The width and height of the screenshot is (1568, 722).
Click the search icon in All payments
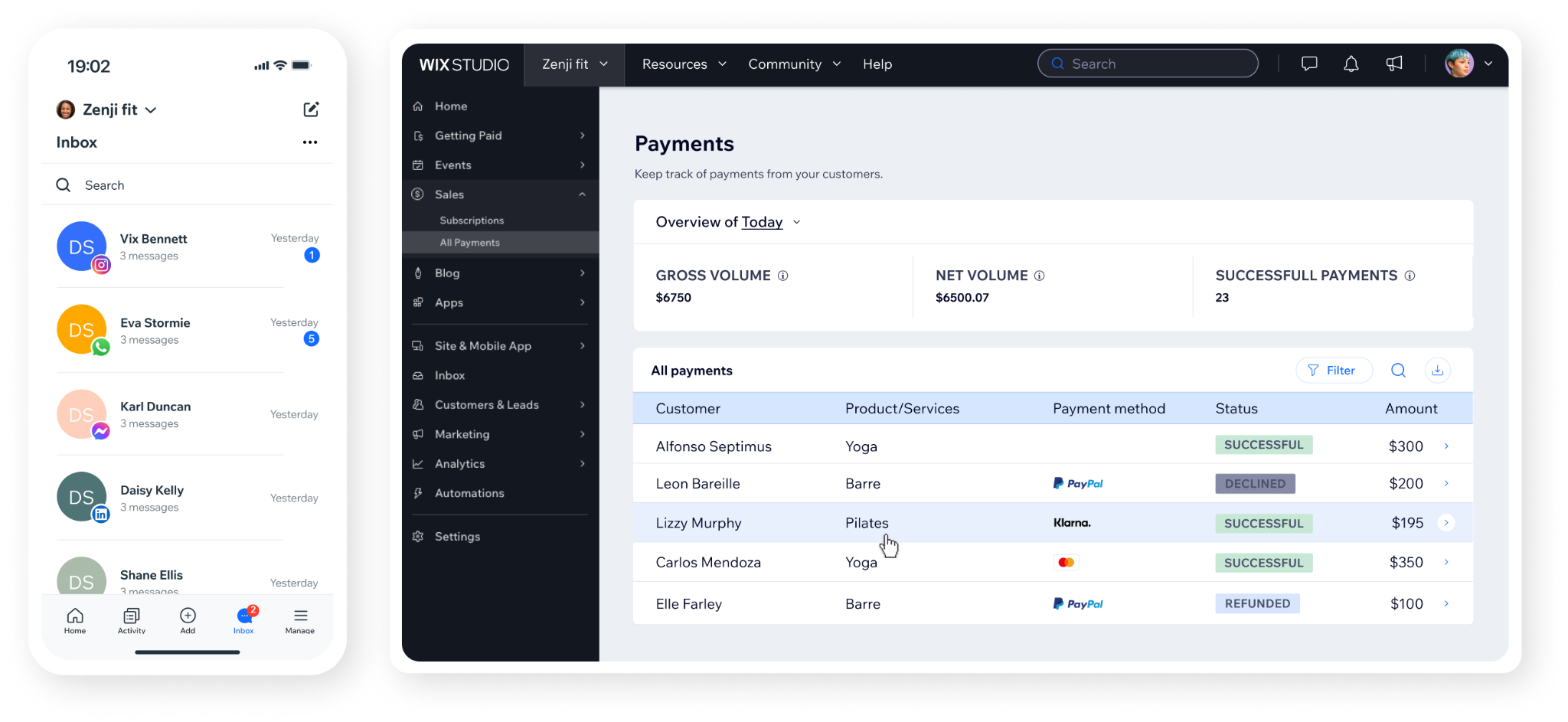click(1398, 371)
